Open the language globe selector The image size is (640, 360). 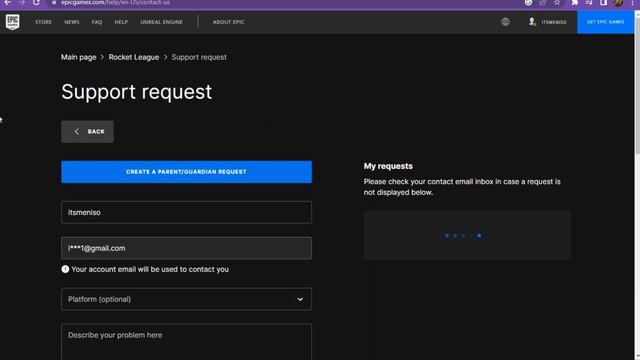505,22
